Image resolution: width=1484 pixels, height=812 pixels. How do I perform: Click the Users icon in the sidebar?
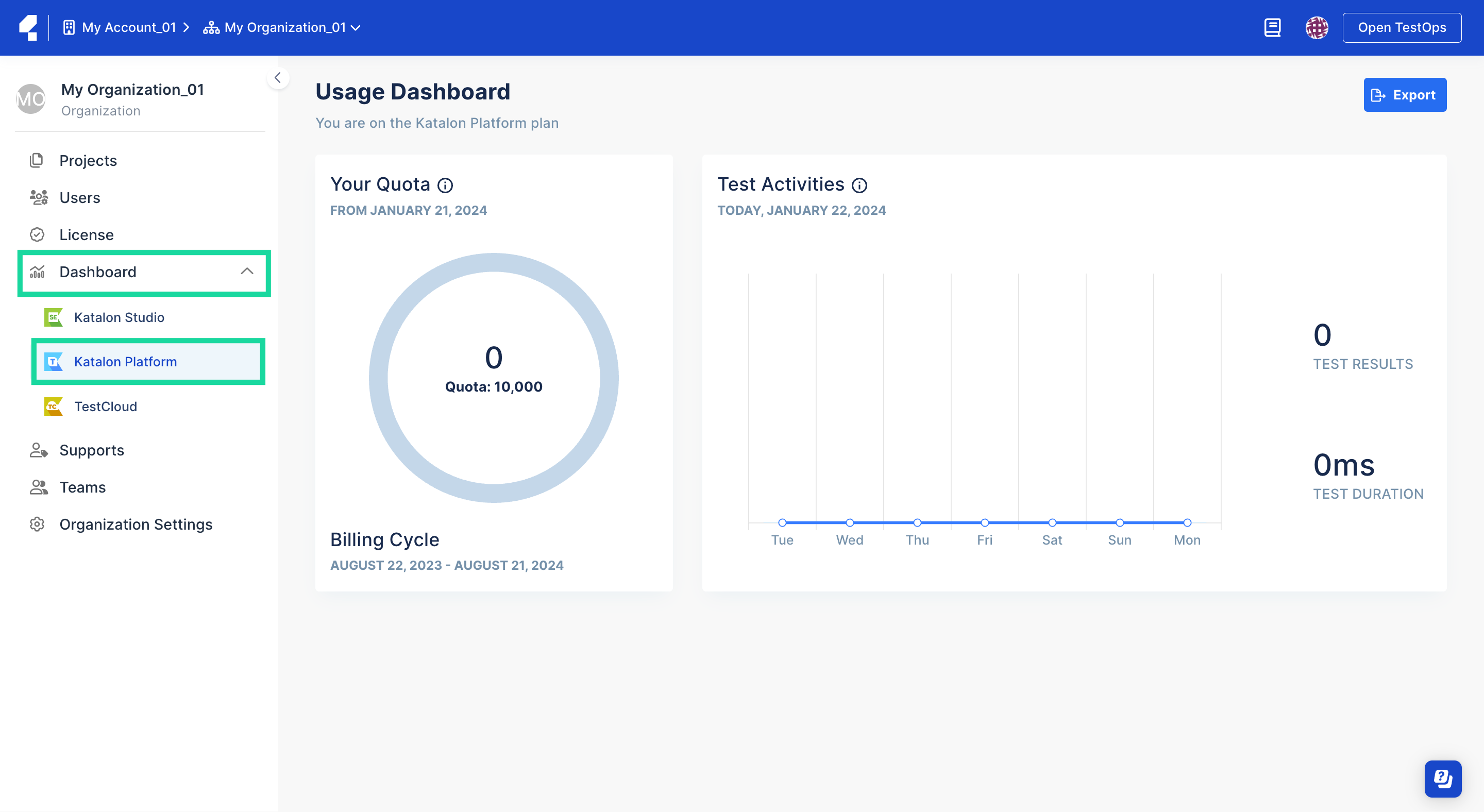38,197
